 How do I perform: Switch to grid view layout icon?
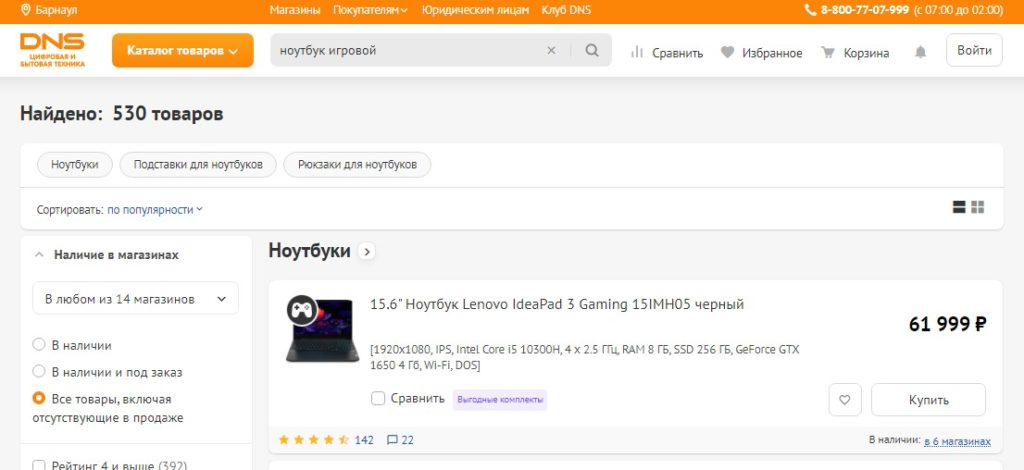tap(978, 207)
